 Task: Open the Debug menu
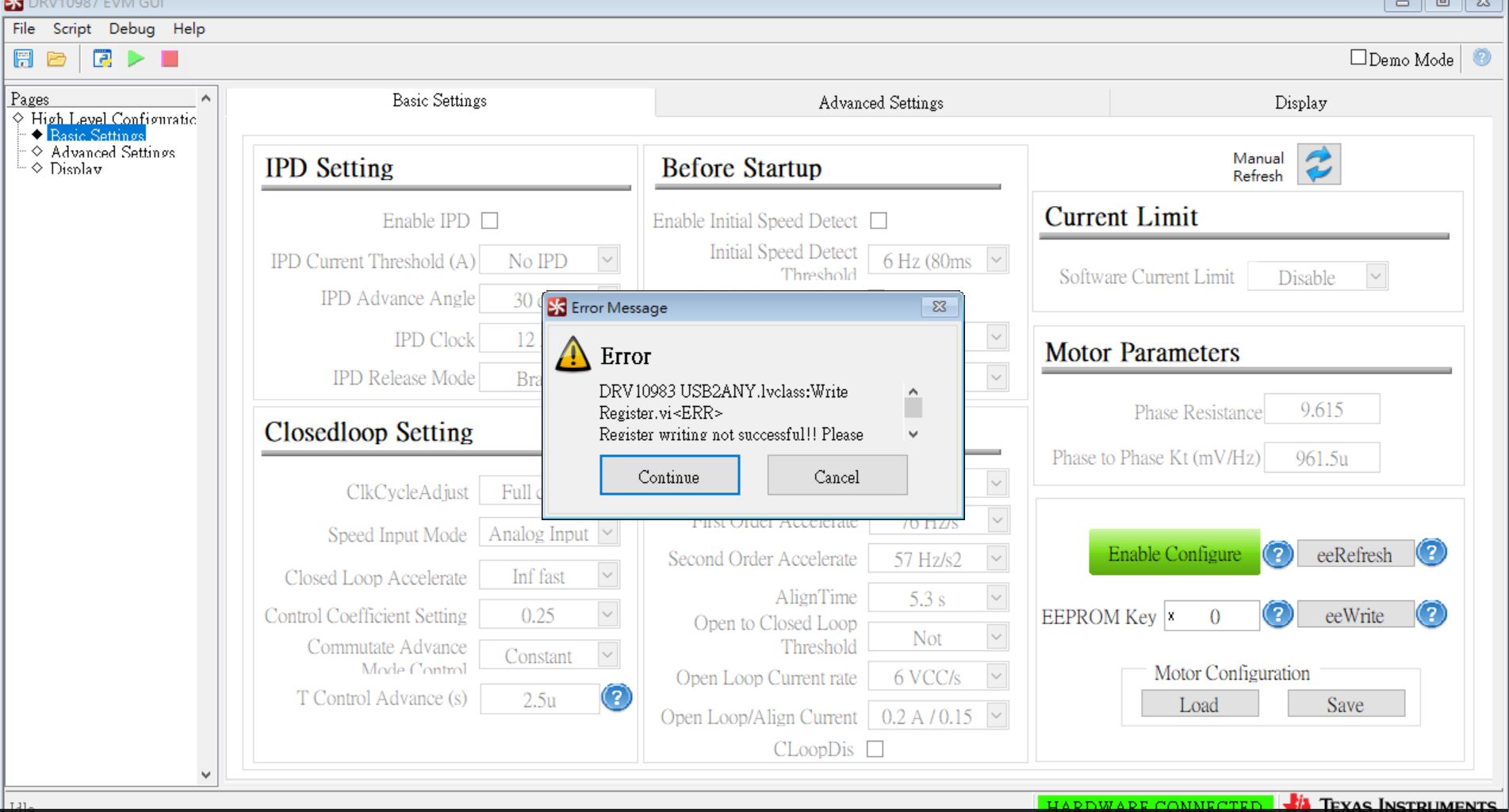132,29
